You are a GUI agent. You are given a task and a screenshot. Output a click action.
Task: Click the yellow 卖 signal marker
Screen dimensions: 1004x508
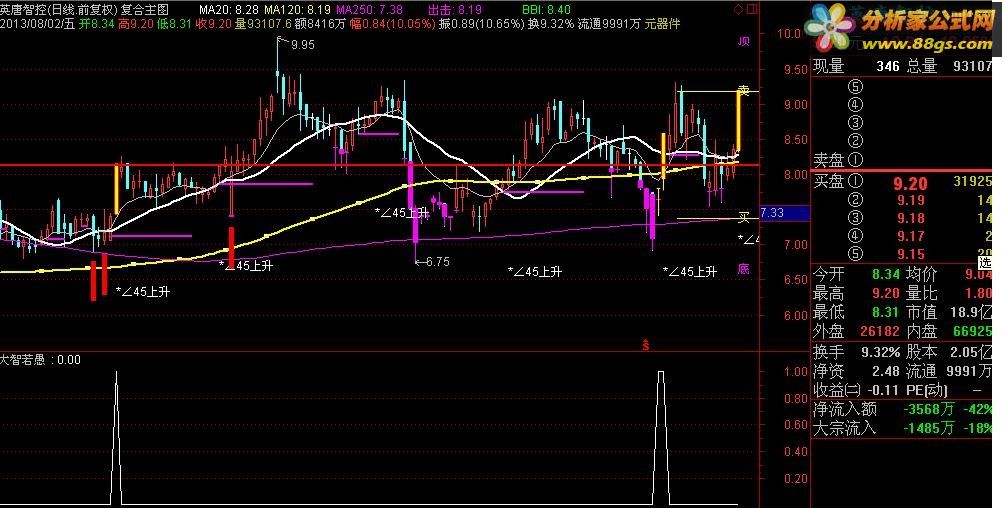(743, 90)
